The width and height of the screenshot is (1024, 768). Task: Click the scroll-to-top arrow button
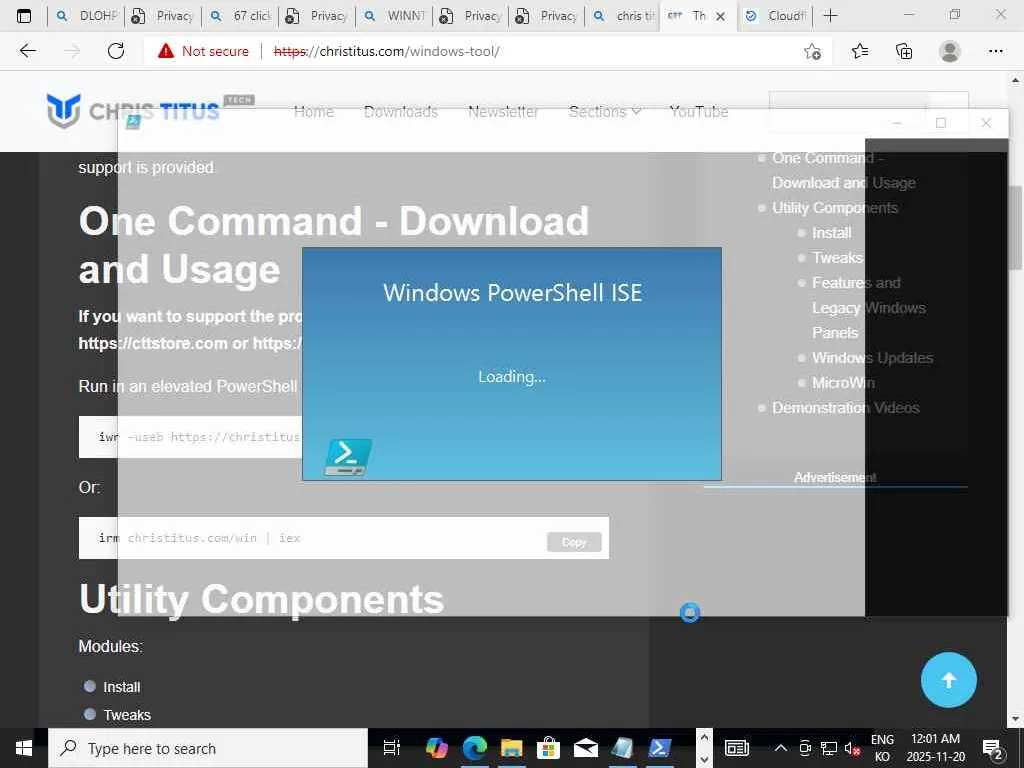(948, 680)
